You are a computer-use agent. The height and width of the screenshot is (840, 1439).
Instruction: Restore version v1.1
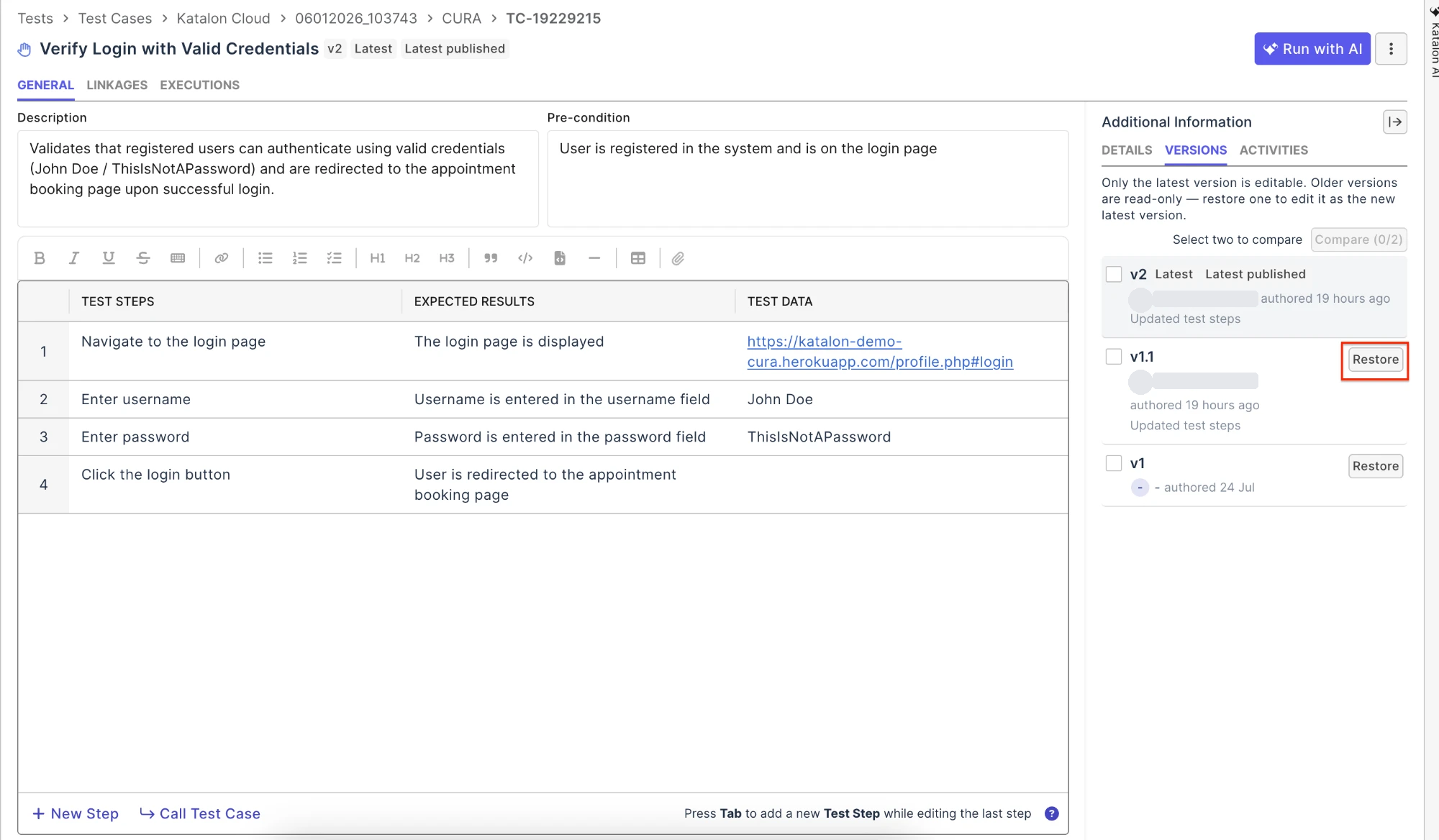pyautogui.click(x=1376, y=360)
